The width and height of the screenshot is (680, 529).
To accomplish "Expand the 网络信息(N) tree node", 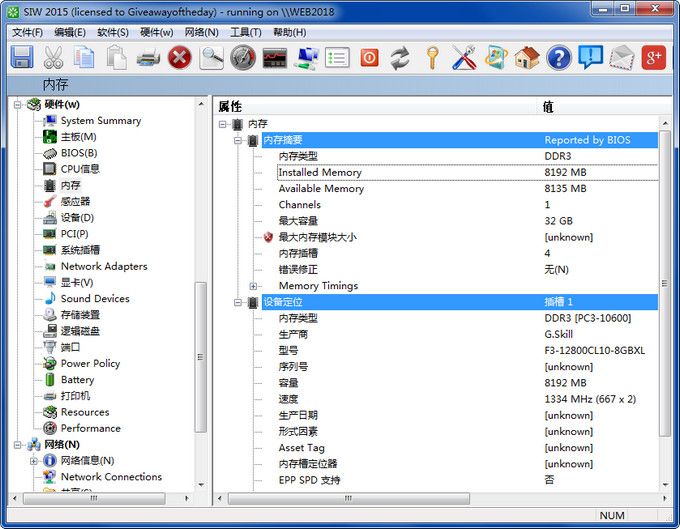I will coord(34,461).
